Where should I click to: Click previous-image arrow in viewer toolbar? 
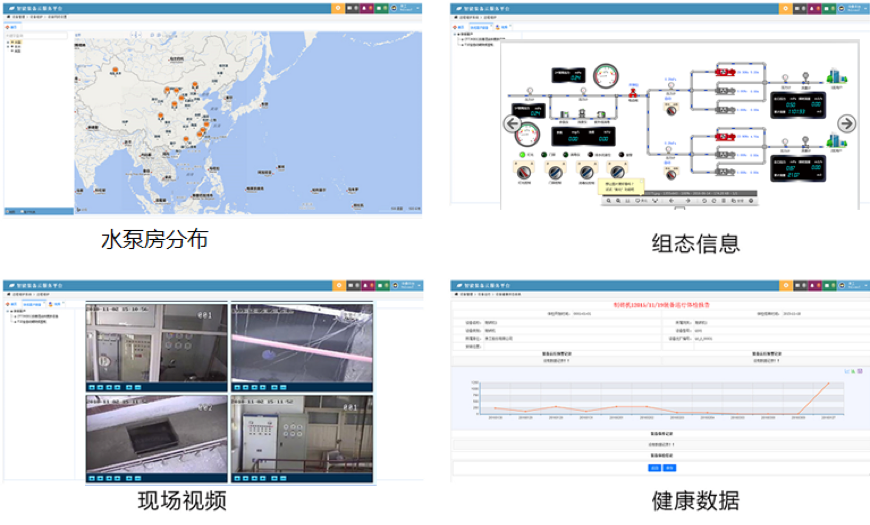pyautogui.click(x=671, y=201)
